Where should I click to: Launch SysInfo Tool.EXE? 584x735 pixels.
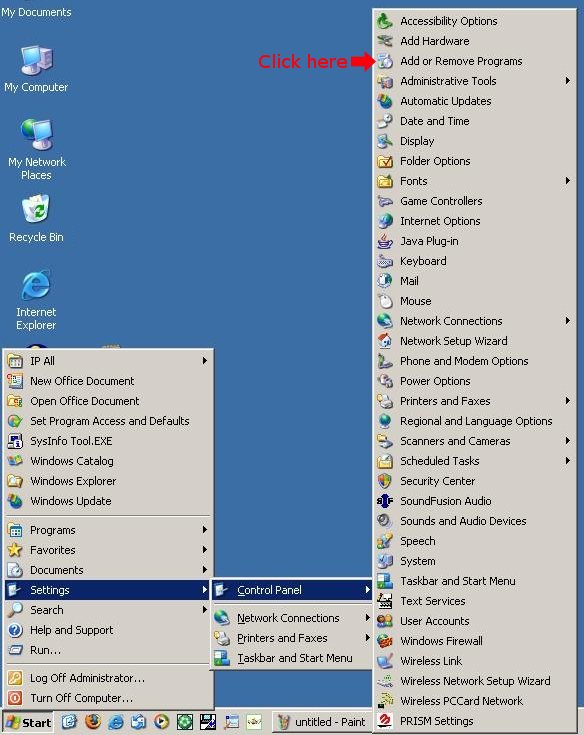tap(107, 441)
